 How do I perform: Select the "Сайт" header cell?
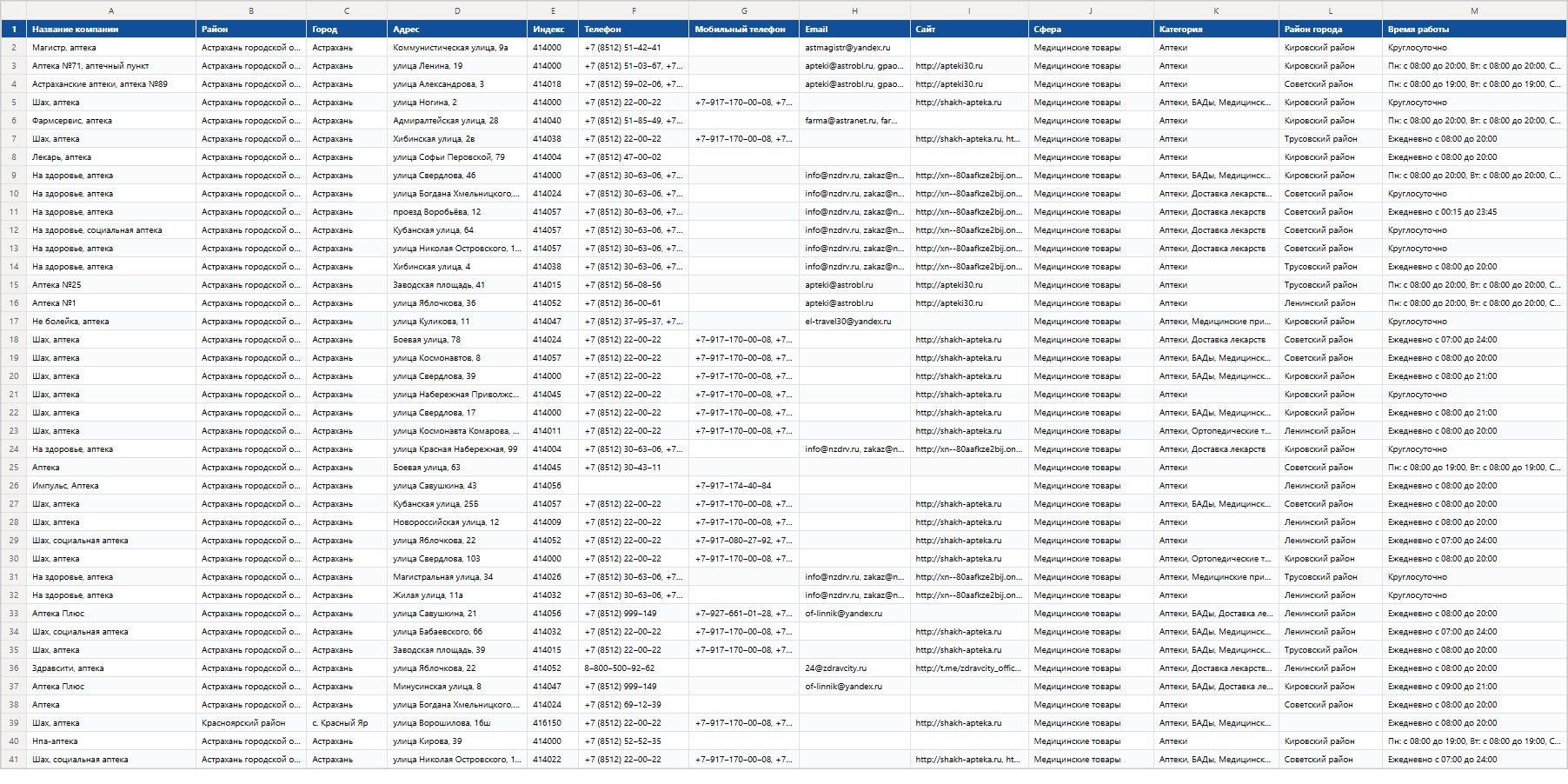[x=969, y=29]
